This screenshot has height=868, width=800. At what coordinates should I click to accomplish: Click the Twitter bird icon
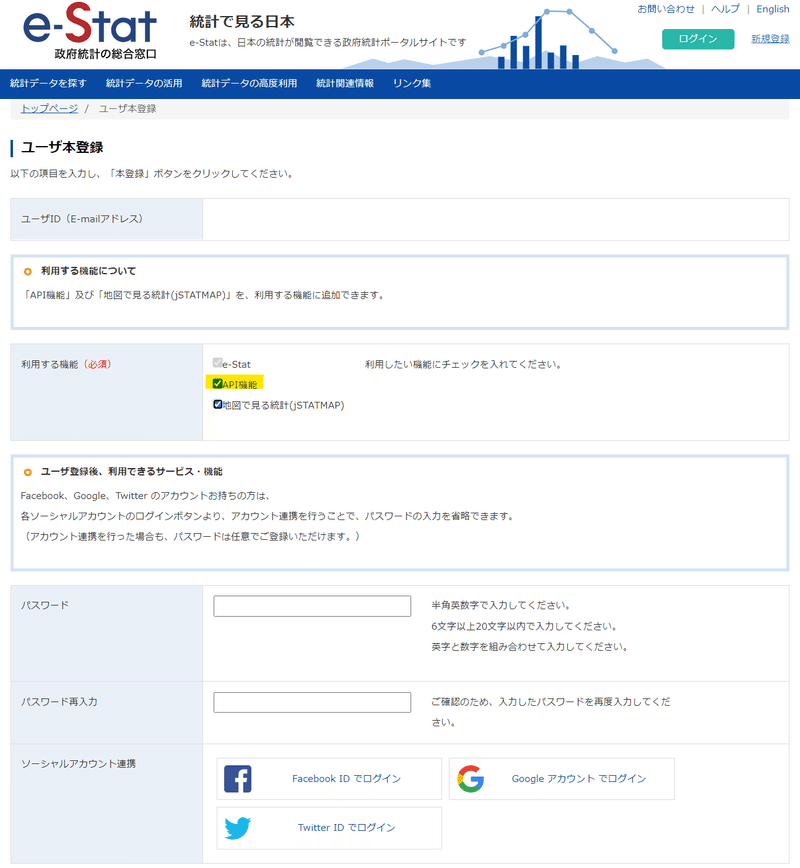pyautogui.click(x=239, y=828)
